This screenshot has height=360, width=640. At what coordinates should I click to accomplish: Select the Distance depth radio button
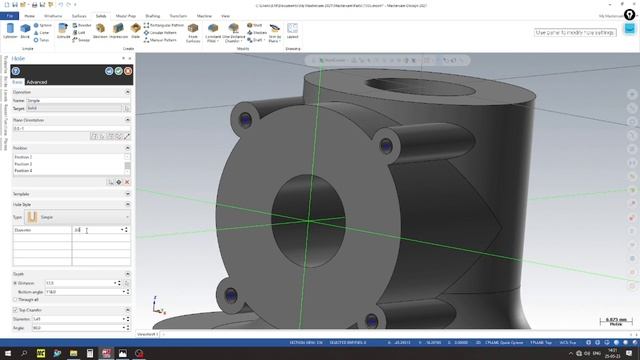click(x=15, y=283)
